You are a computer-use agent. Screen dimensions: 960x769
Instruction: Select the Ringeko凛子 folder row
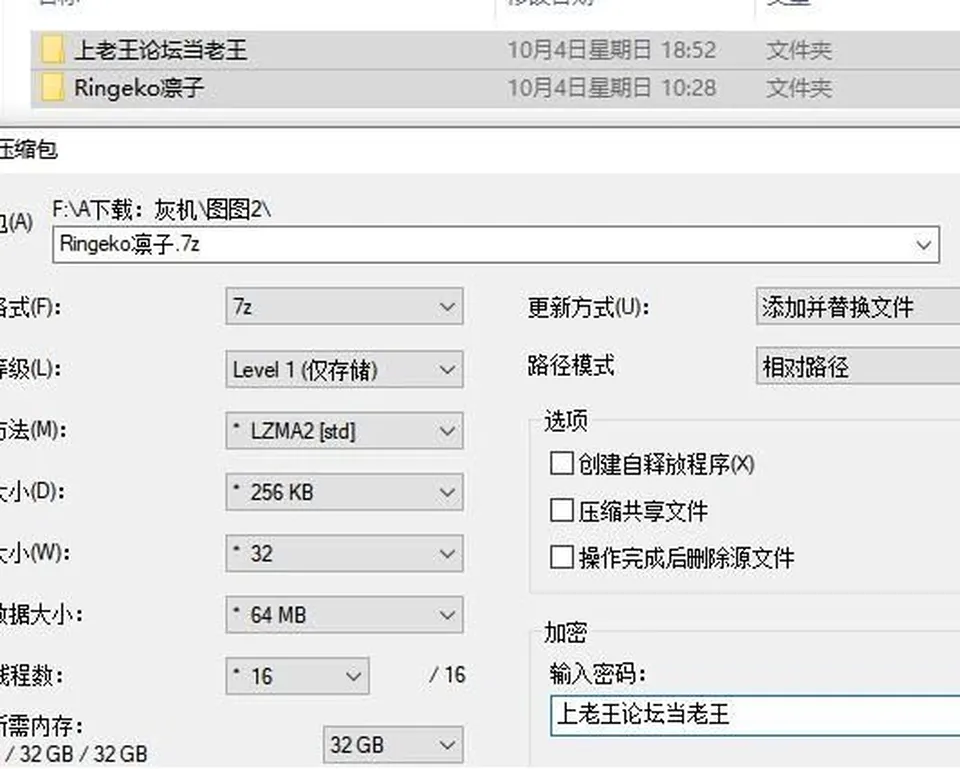(x=495, y=88)
